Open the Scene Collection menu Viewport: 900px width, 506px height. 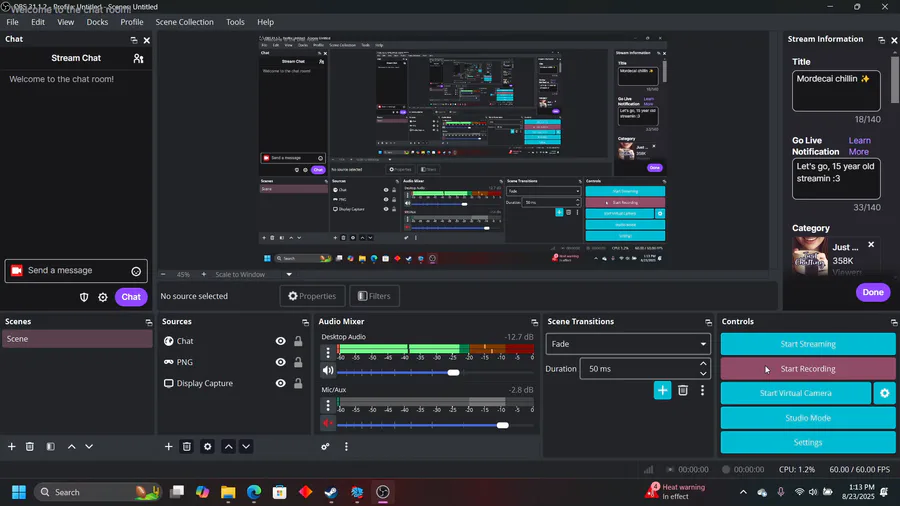tap(184, 22)
